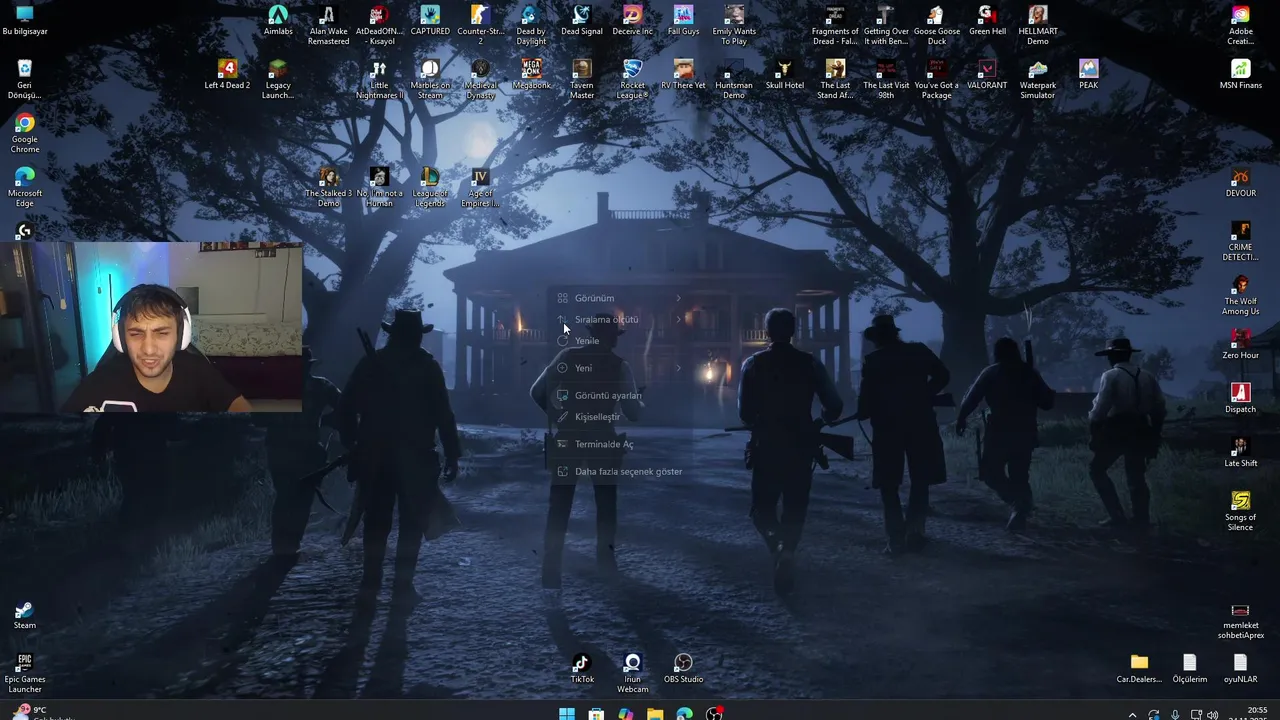The image size is (1280, 720).
Task: Select Little Nightmares II icon
Action: click(379, 79)
